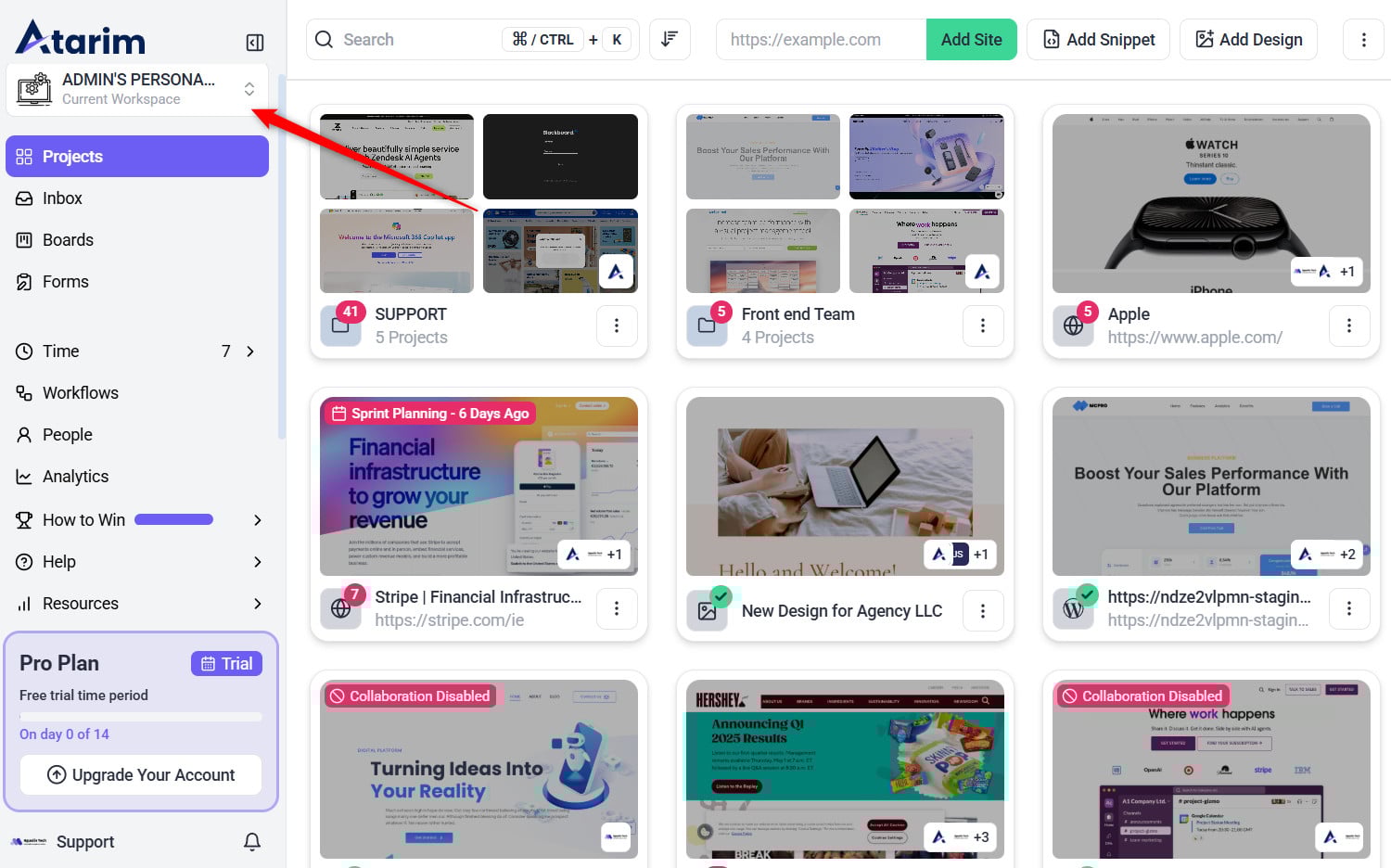Open the Analytics page

pos(75,477)
